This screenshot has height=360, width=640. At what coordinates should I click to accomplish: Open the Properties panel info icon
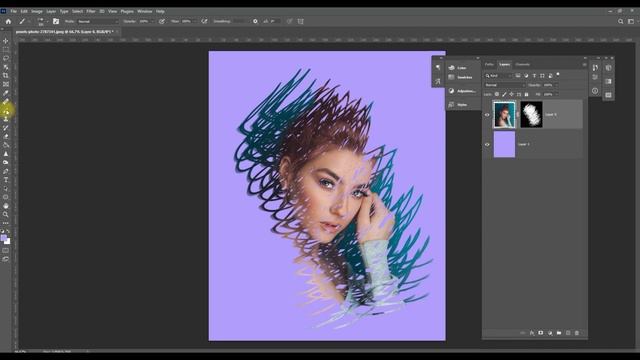point(595,91)
